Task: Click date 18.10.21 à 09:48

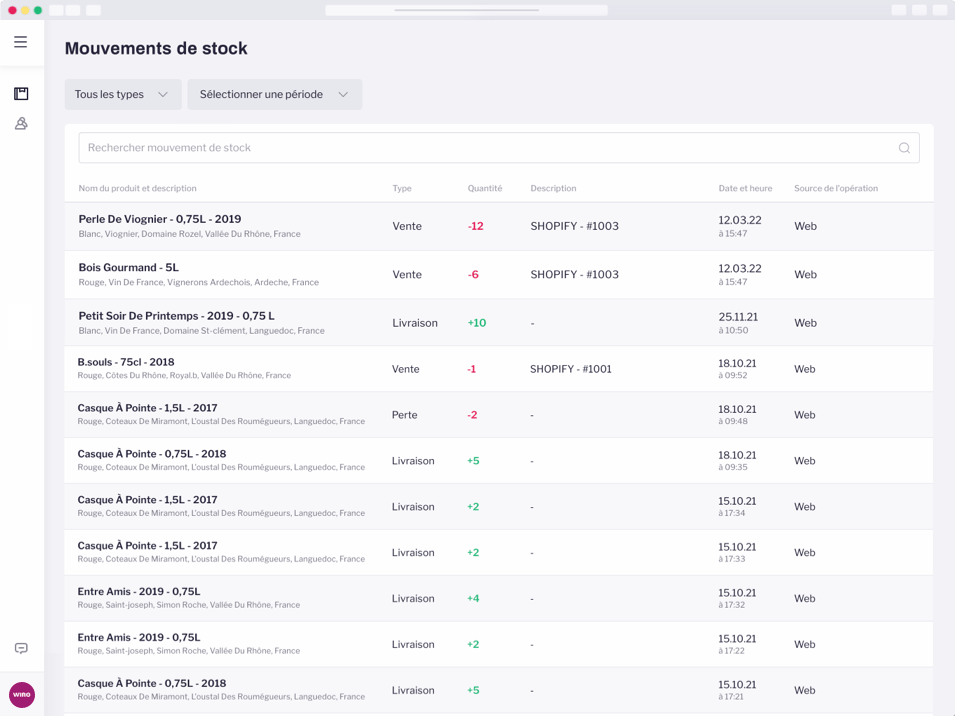Action: [737, 415]
